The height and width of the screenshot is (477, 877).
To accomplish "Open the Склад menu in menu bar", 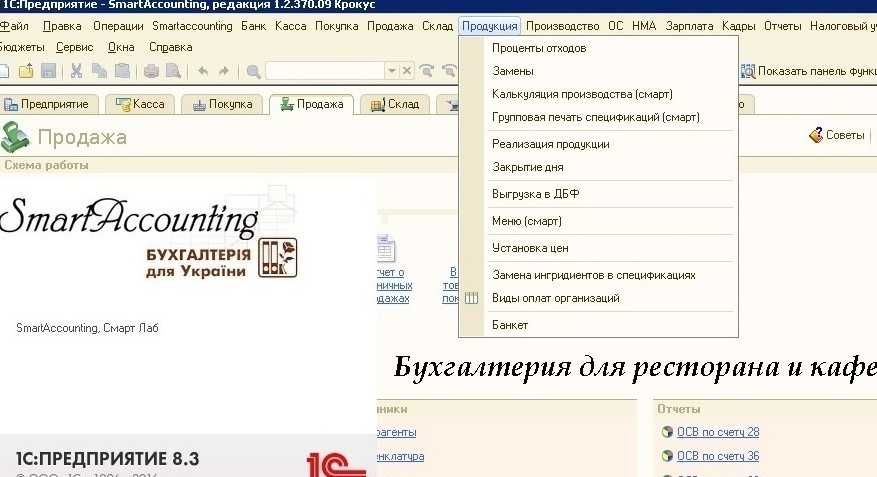I will (x=437, y=26).
